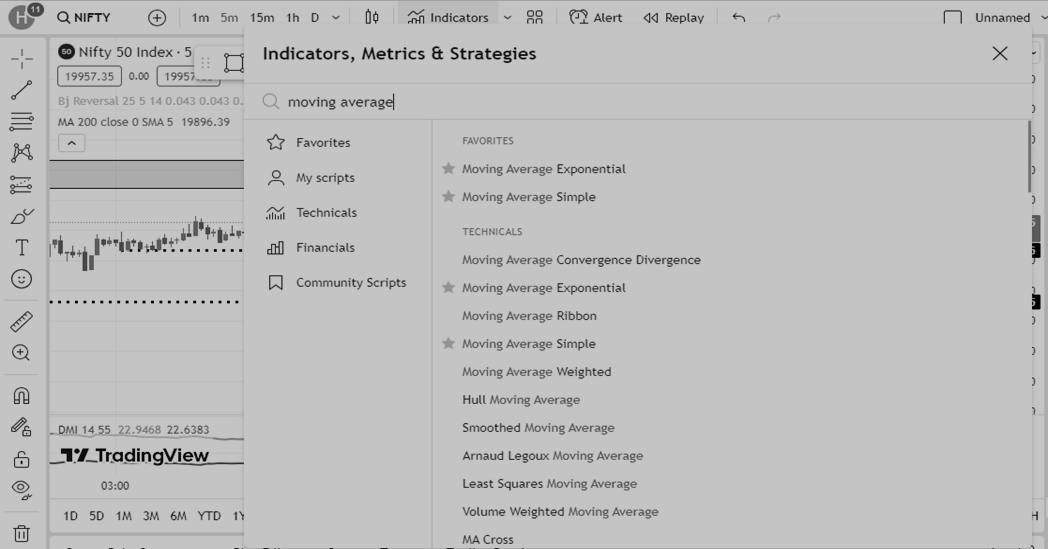Image resolution: width=1048 pixels, height=549 pixels.
Task: Unfavorite star for Moving Average Simple in Favorites
Action: click(448, 197)
